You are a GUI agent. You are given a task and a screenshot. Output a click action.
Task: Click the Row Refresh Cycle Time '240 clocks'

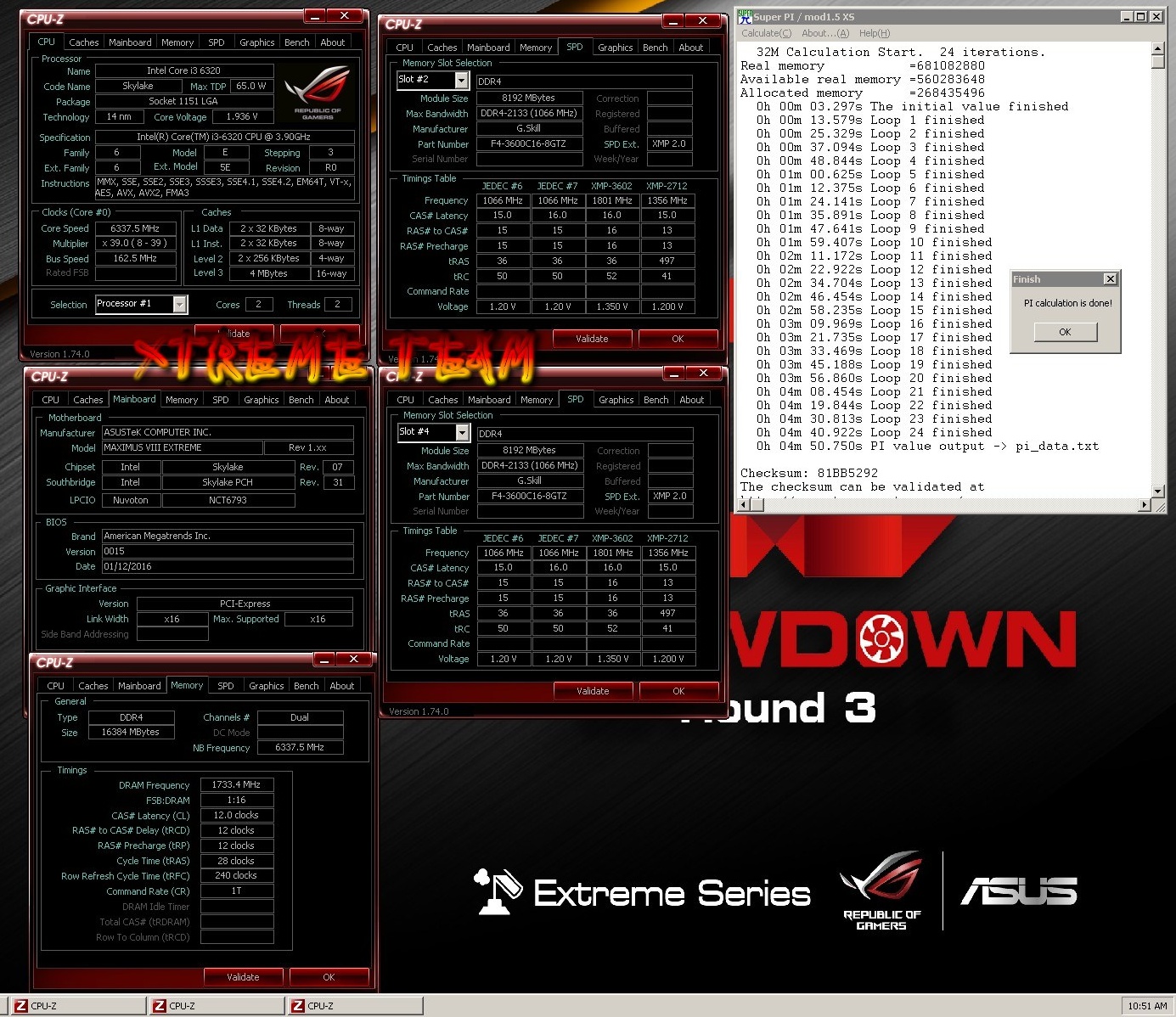coord(237,876)
